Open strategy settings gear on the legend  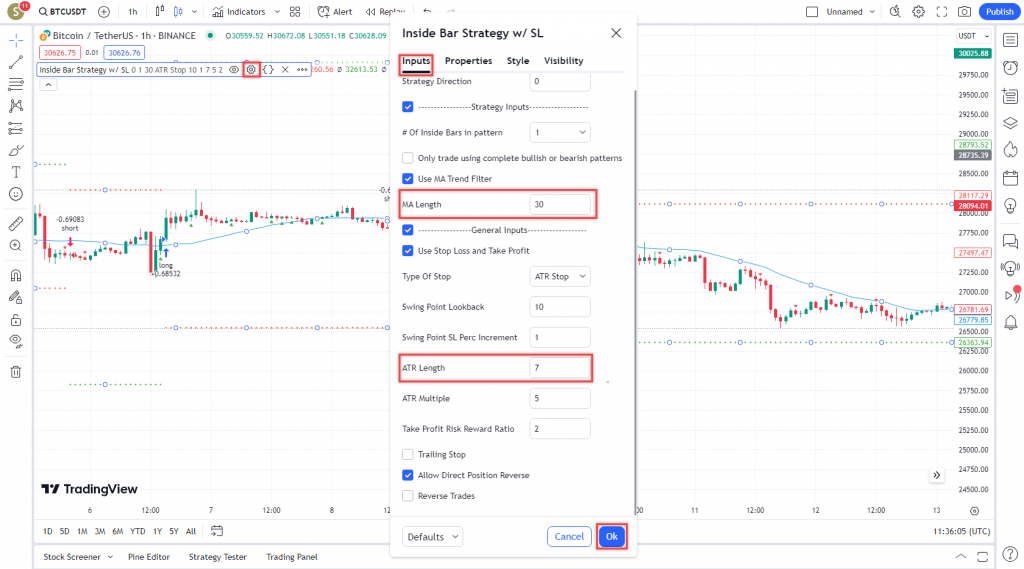(x=251, y=69)
